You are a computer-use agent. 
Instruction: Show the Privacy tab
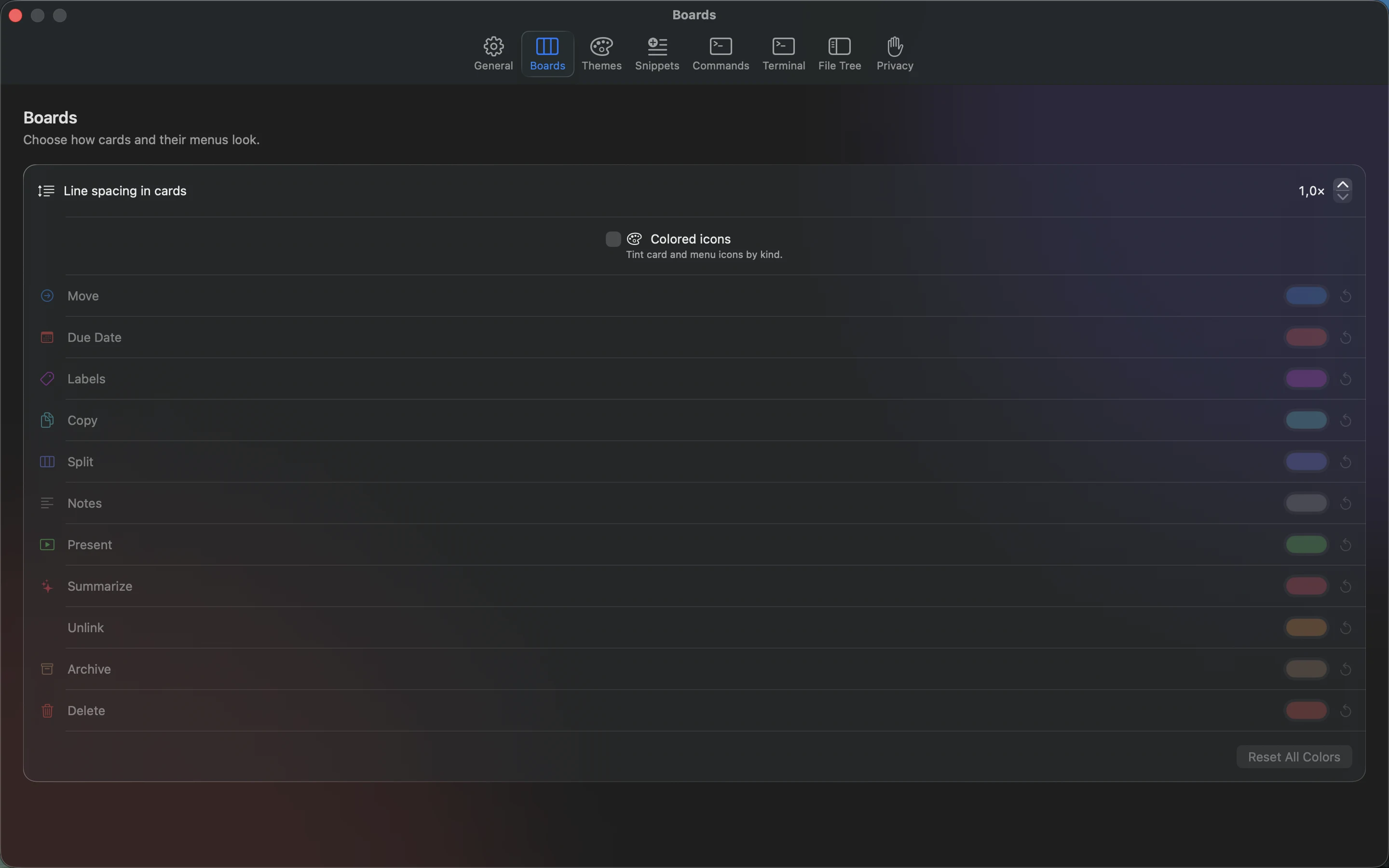(894, 54)
